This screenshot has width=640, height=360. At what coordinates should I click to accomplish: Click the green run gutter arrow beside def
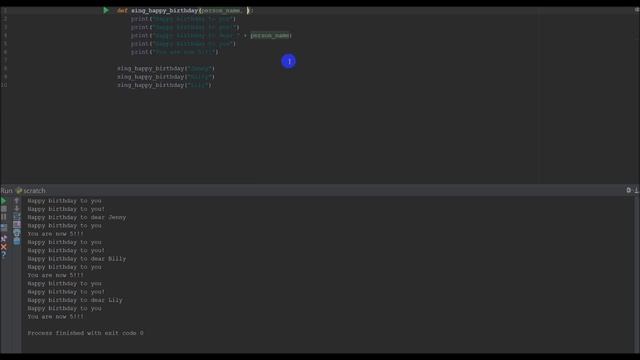pos(106,10)
